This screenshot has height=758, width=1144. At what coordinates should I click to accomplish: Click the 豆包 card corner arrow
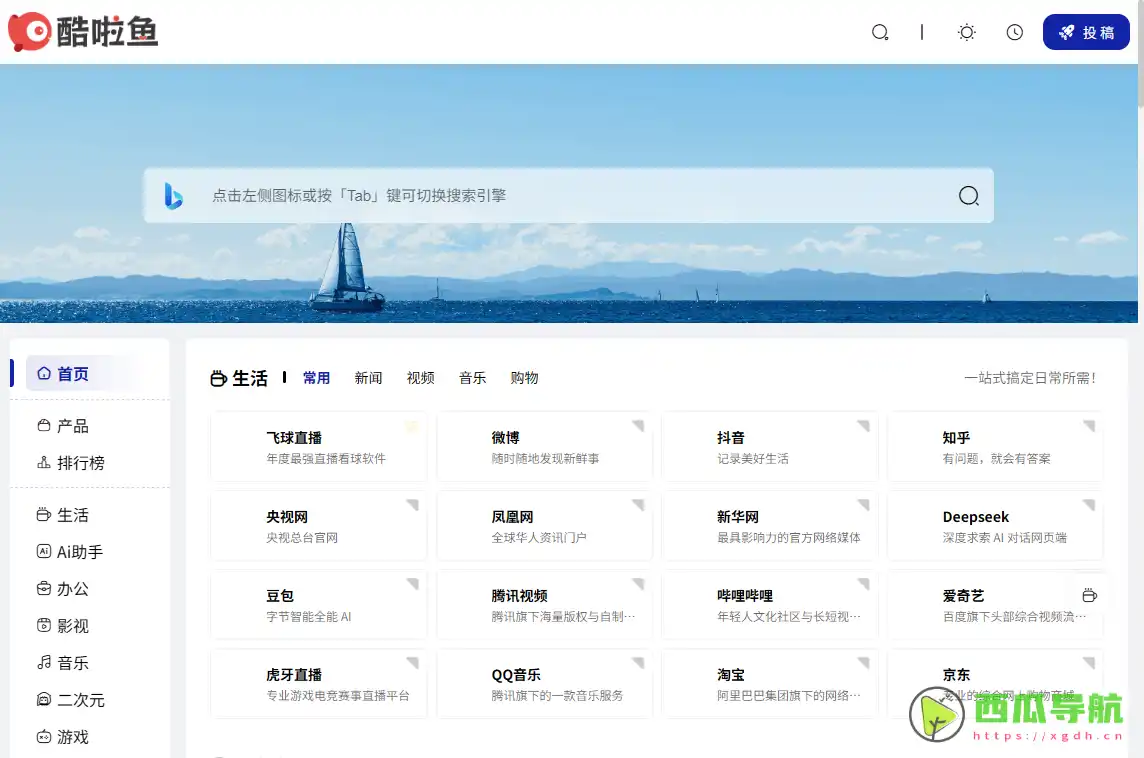[x=414, y=584]
